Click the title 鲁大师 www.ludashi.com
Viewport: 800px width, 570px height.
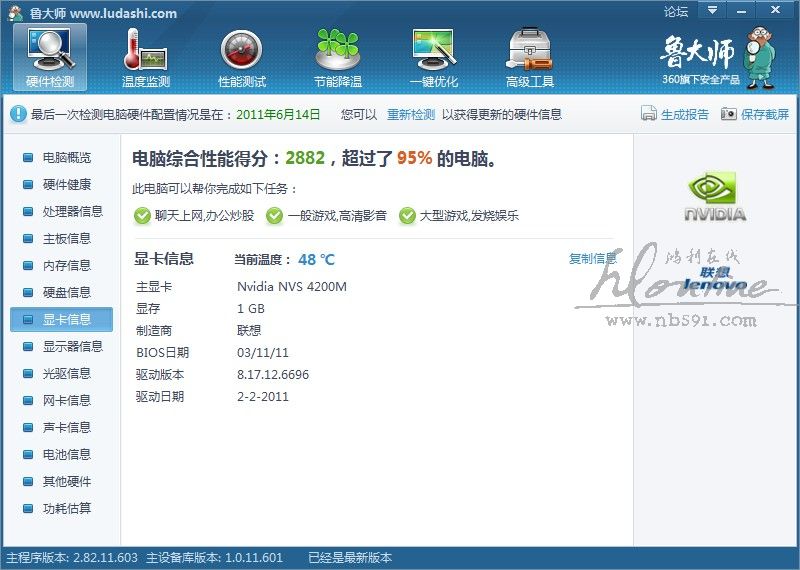pos(103,13)
